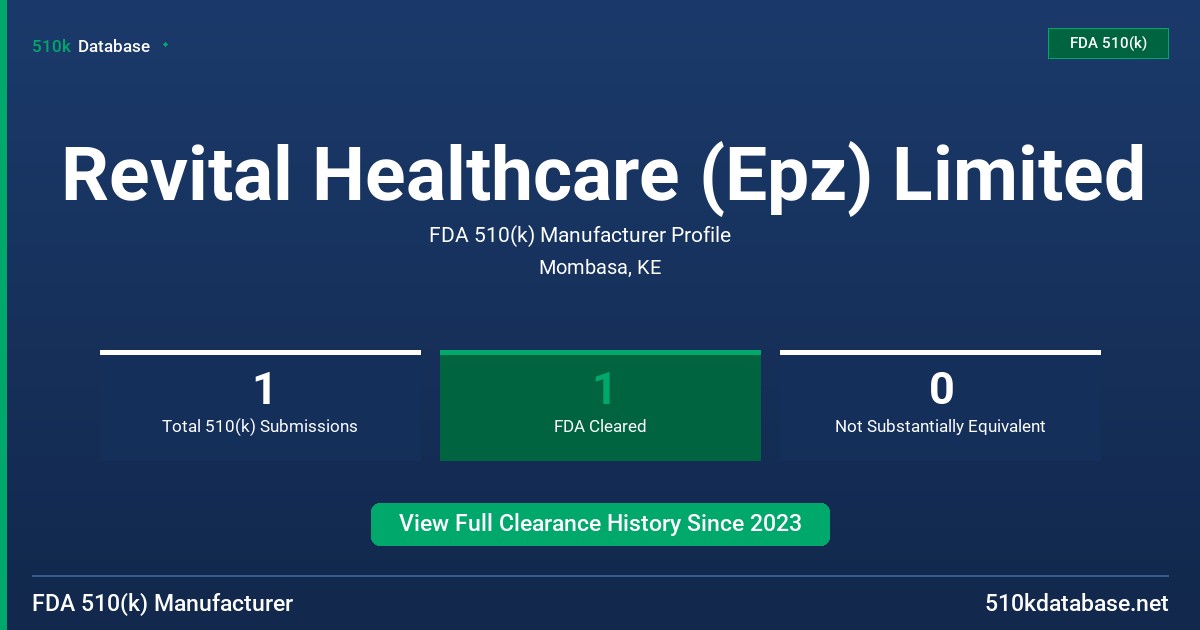Click the FDA 510(k) Manufacturer Profile subtitle
1200x630 pixels.
(x=580, y=236)
